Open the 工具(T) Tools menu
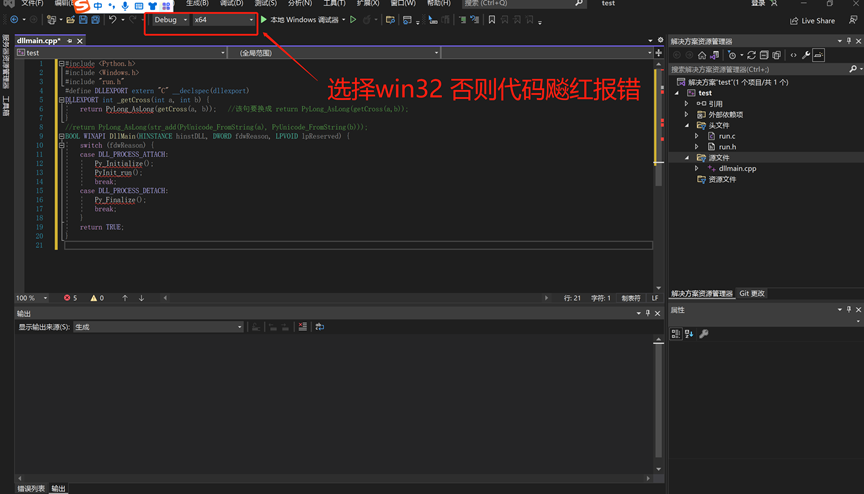864x494 pixels. (x=334, y=3)
